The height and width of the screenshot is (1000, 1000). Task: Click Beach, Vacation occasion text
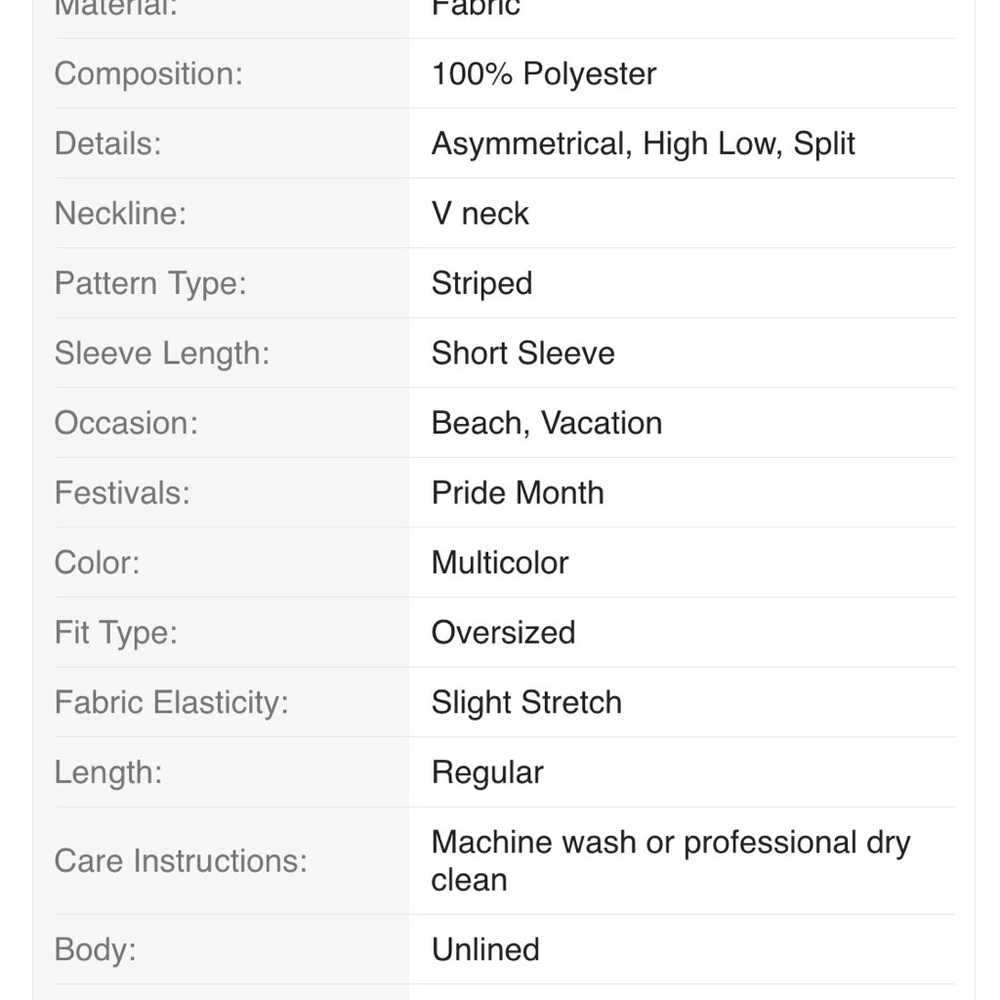point(547,423)
